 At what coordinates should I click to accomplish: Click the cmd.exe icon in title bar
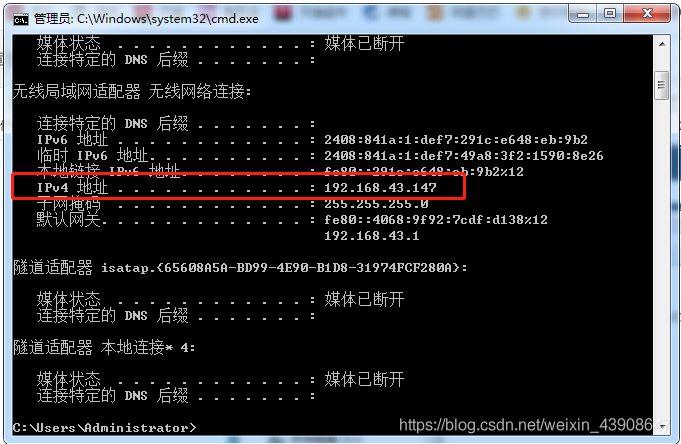[20, 19]
